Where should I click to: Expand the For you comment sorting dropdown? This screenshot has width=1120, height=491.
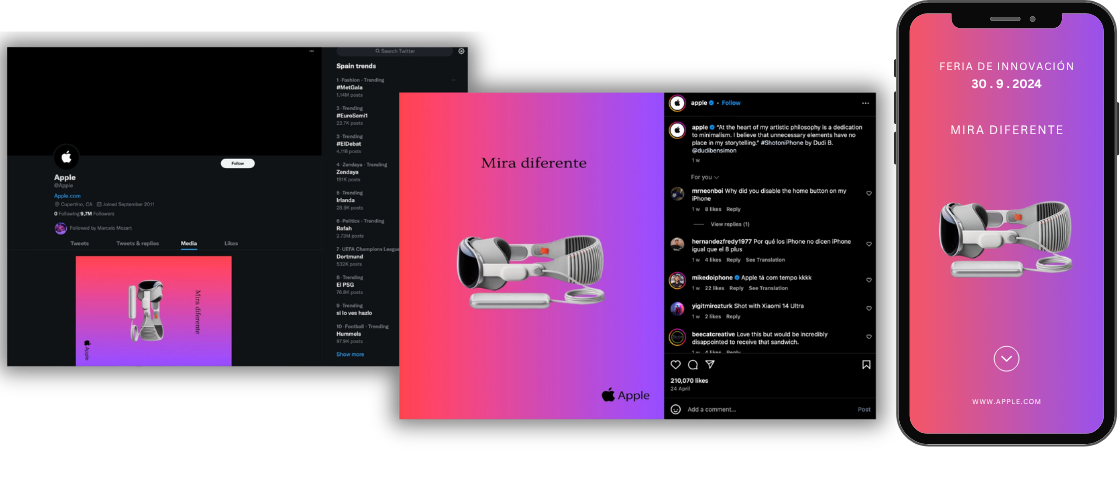(x=704, y=177)
